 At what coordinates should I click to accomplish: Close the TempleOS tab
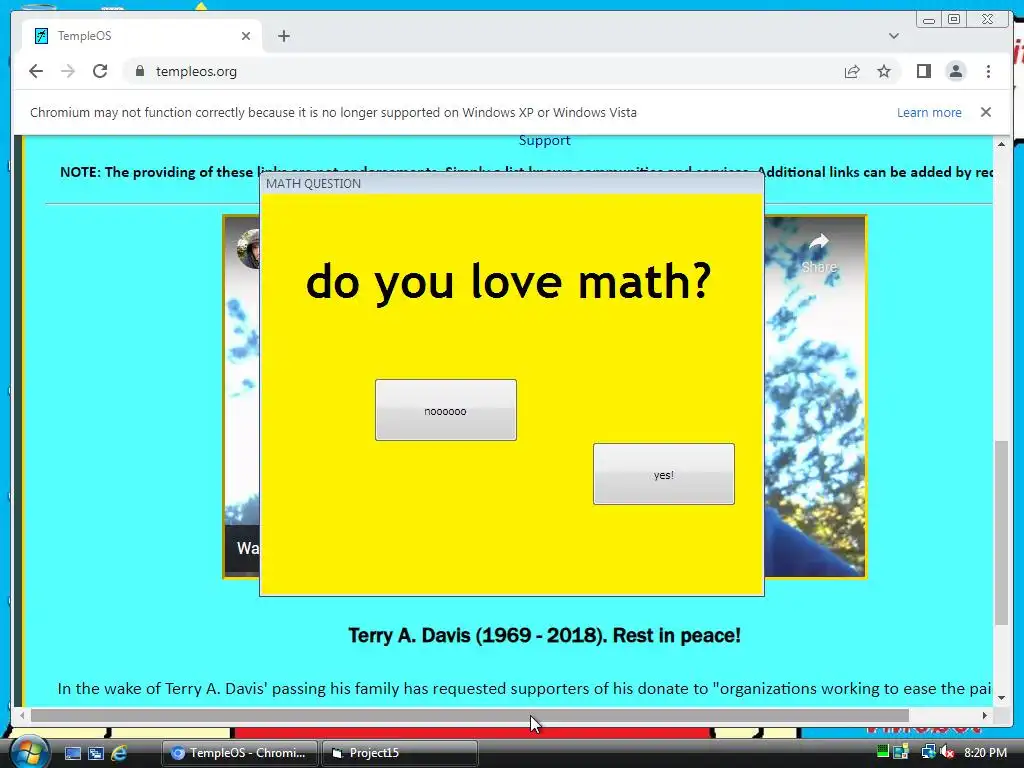[x=246, y=36]
